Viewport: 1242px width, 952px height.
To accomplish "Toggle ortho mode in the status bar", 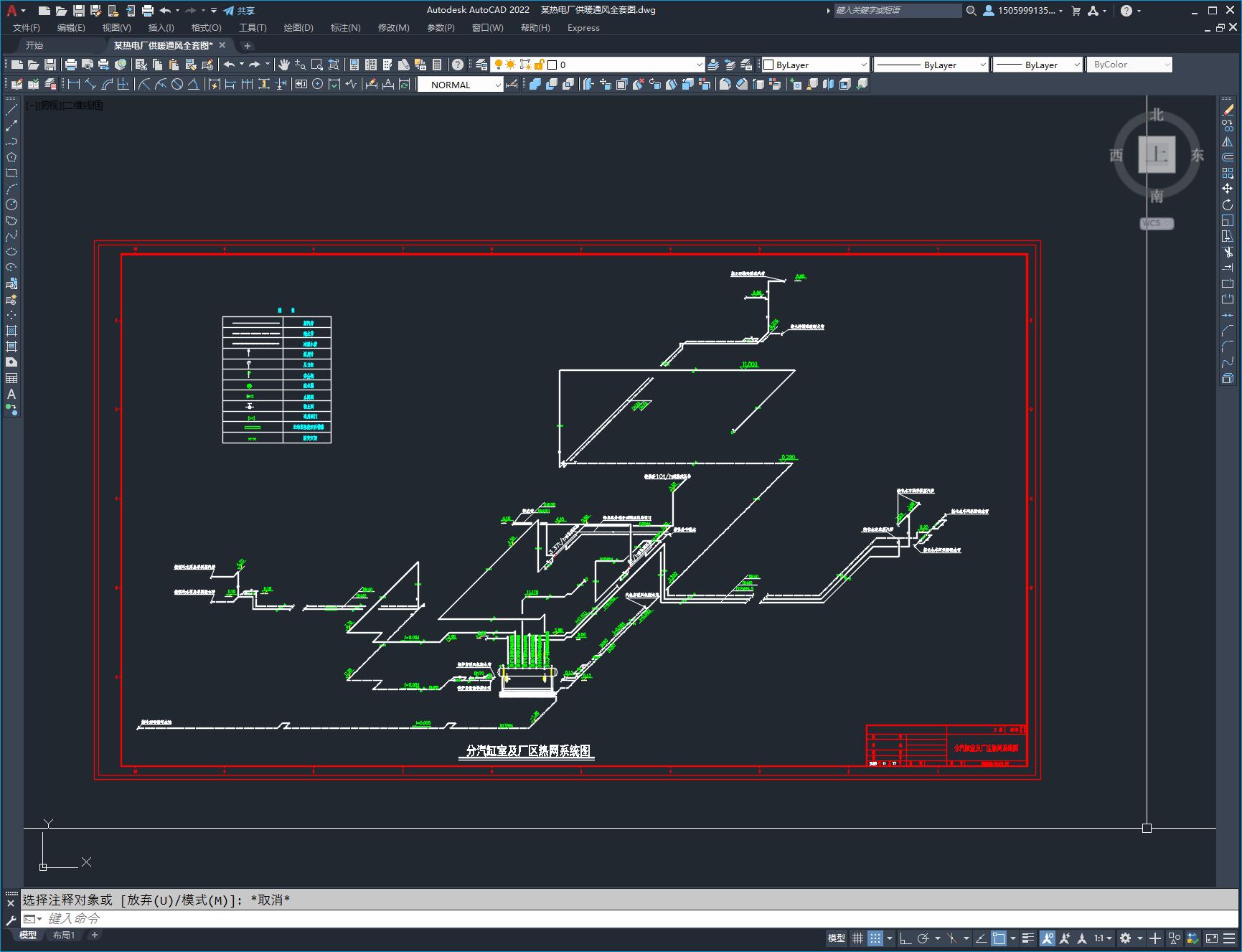I will coord(905,938).
